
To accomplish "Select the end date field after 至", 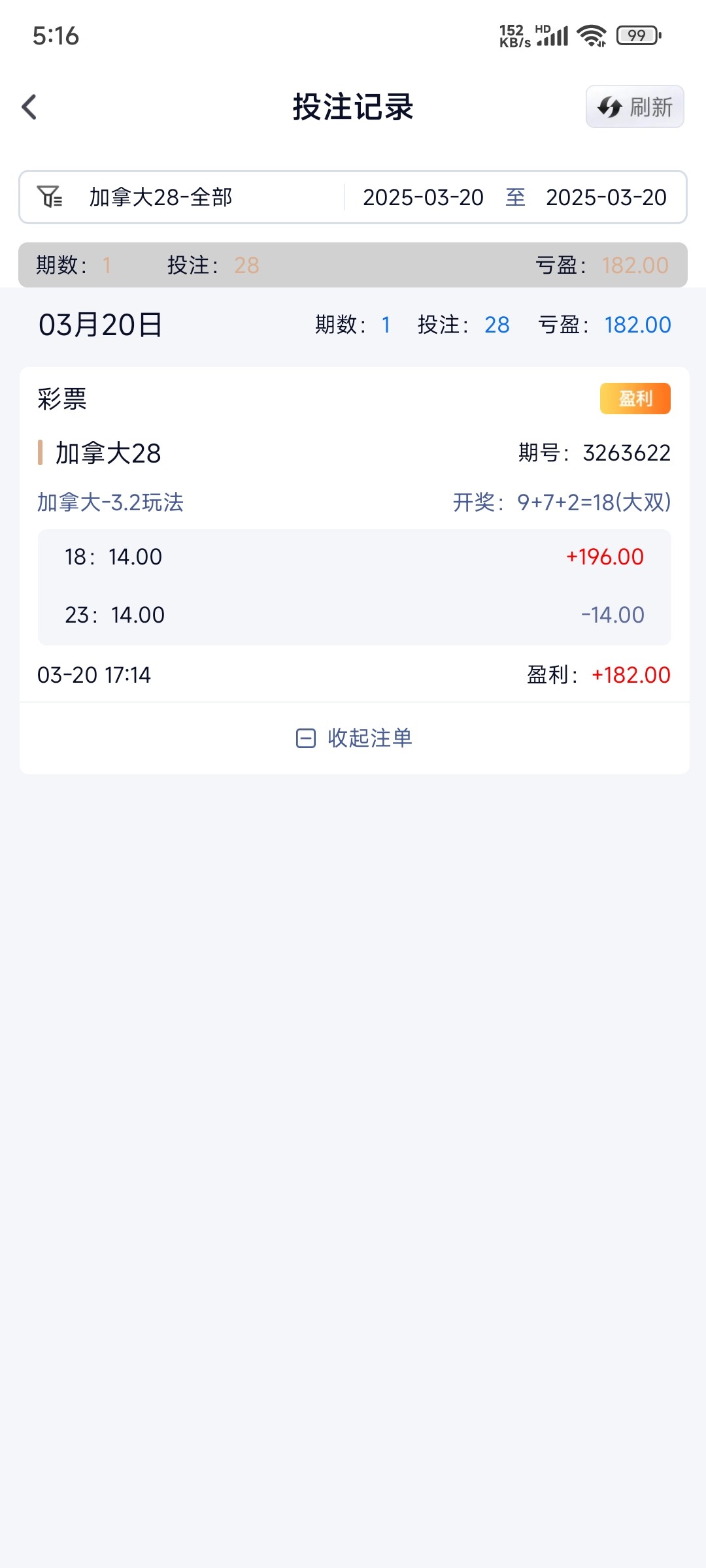I will (606, 197).
